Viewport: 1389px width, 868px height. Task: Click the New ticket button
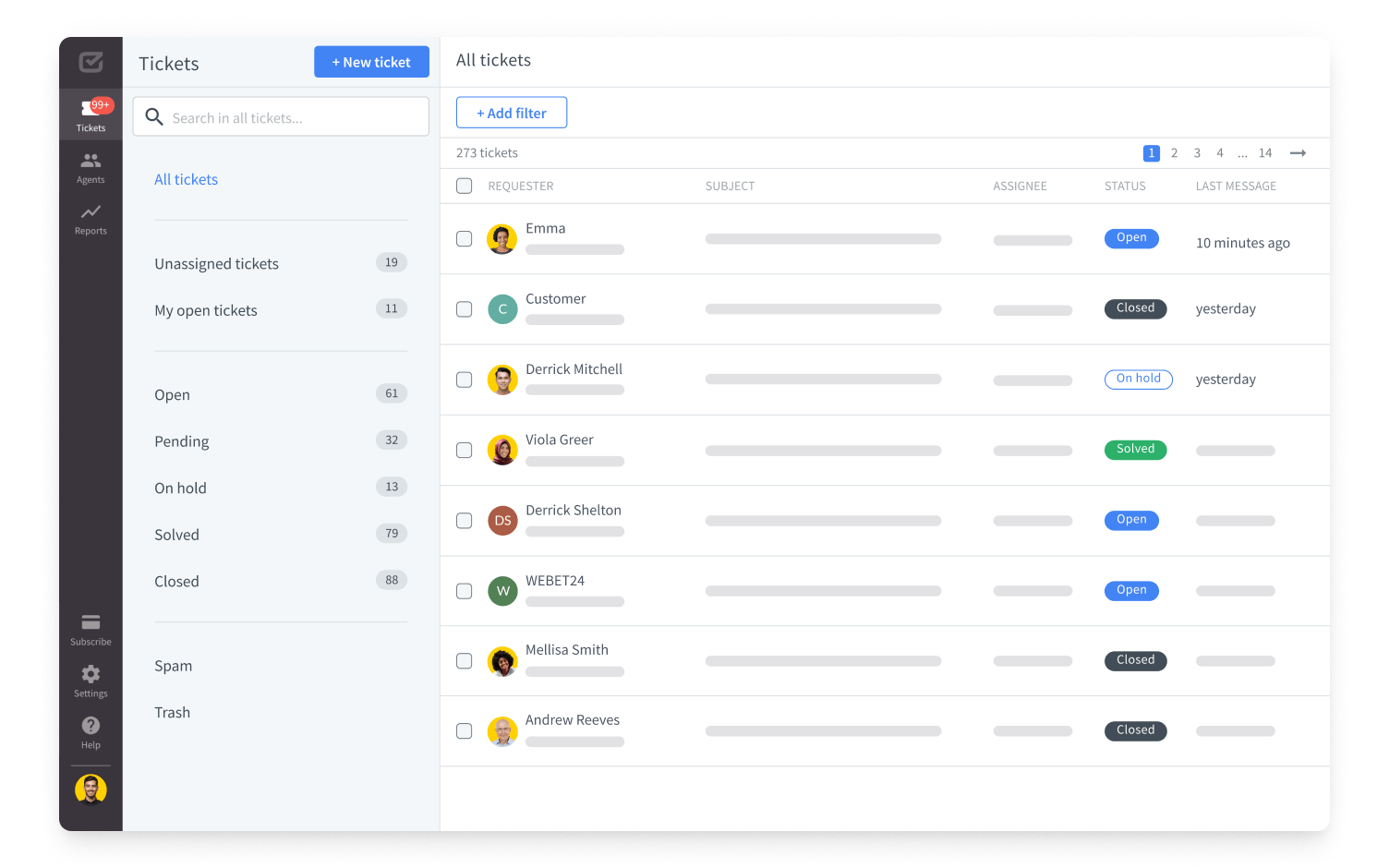click(x=371, y=62)
